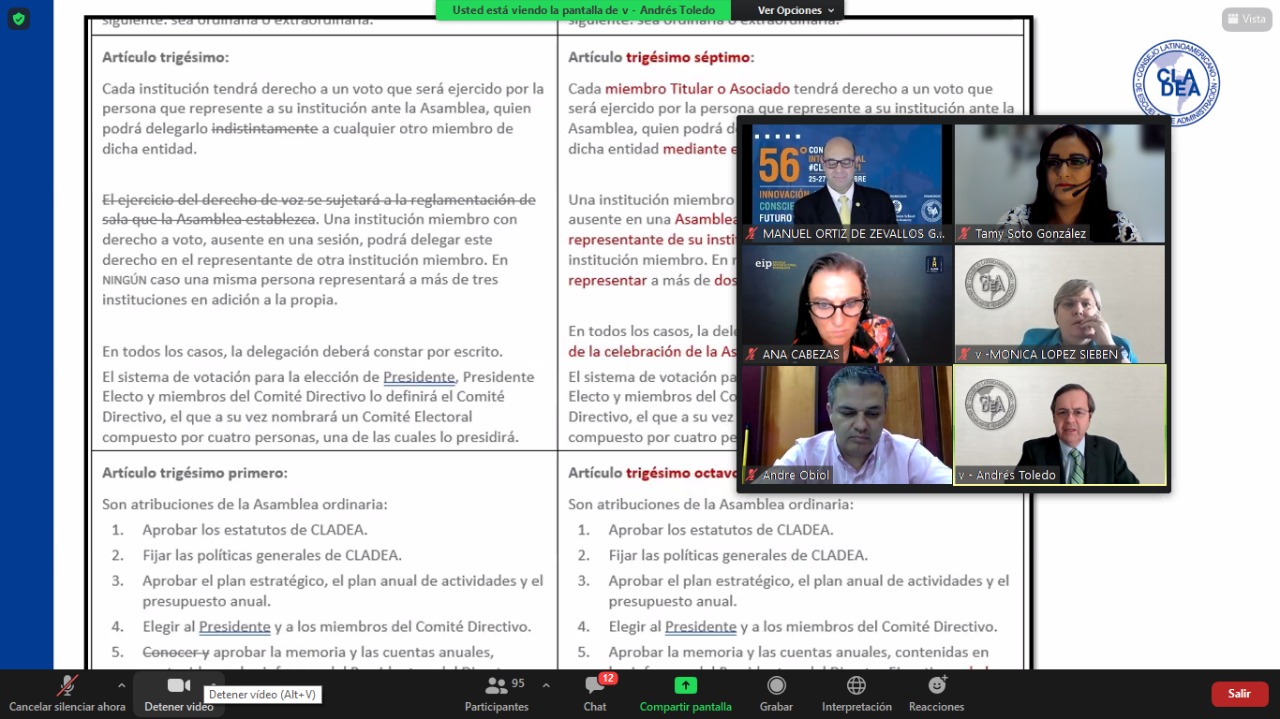Open the Chat panel

point(595,694)
